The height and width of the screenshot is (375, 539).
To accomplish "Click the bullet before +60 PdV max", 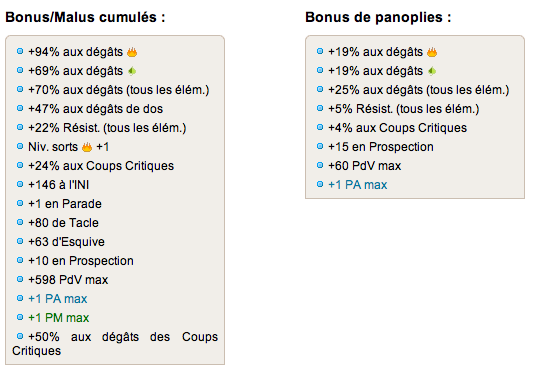I will click(x=320, y=165).
